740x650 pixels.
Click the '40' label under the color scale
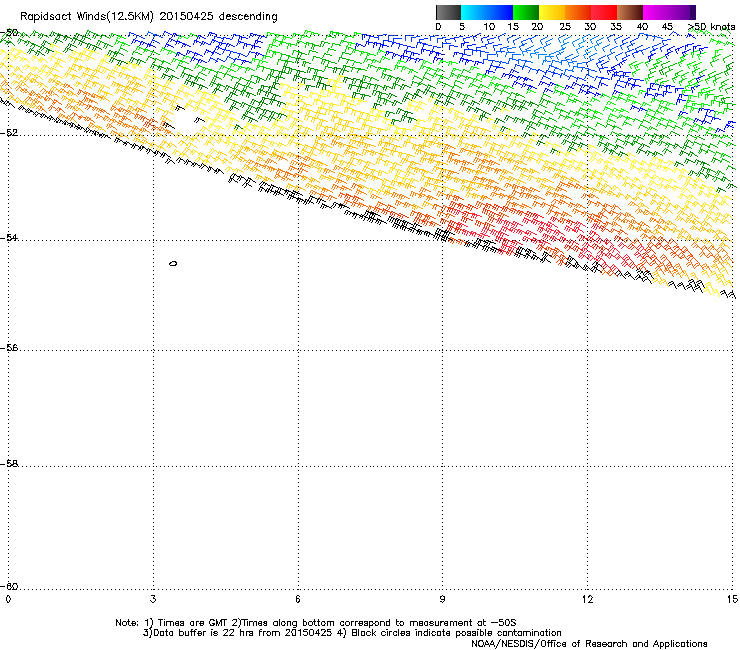[x=642, y=27]
